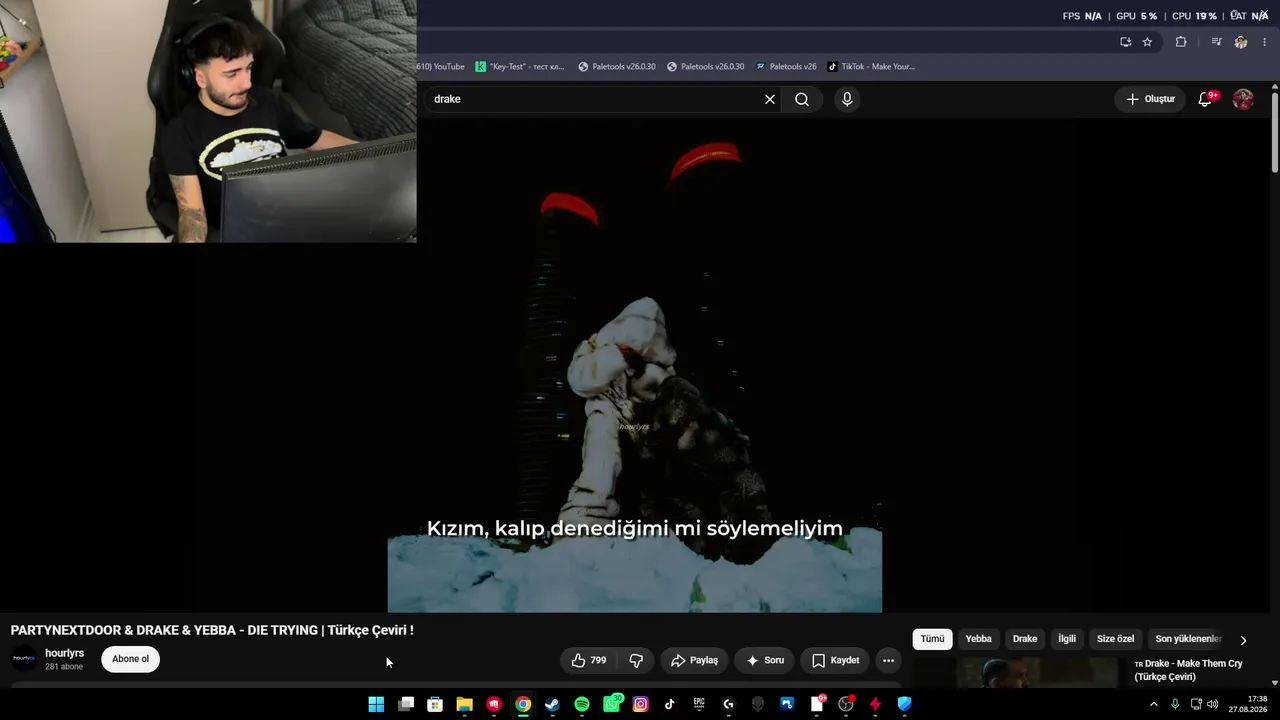The width and height of the screenshot is (1280, 720).
Task: Open File Explorer from the taskbar
Action: [x=464, y=704]
